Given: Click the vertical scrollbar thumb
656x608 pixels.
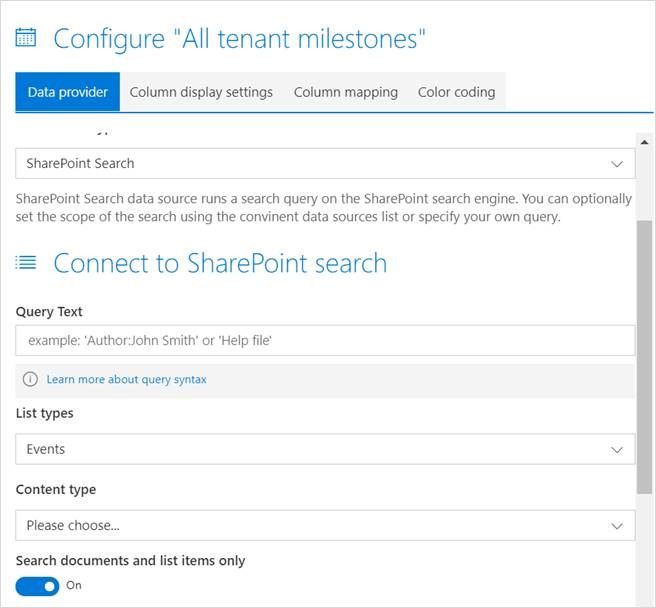Looking at the screenshot, I should 644,357.
